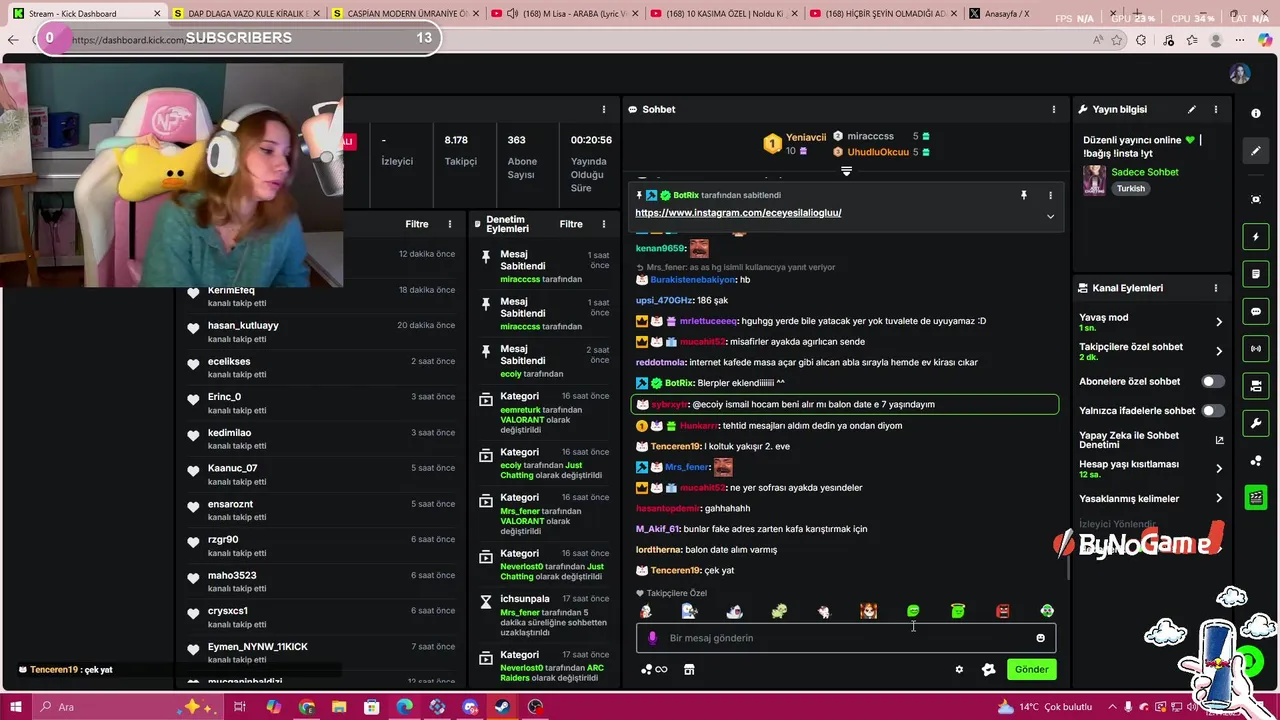Open Kanal Eylemleri panel three-dot menu

1216,288
